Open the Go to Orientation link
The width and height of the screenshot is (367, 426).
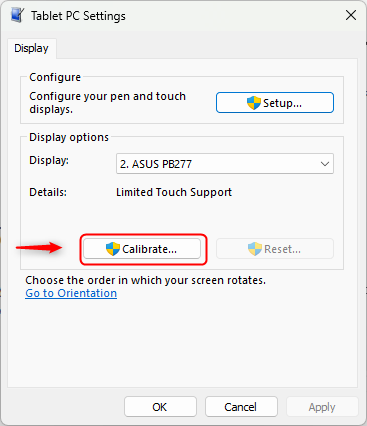[71, 293]
